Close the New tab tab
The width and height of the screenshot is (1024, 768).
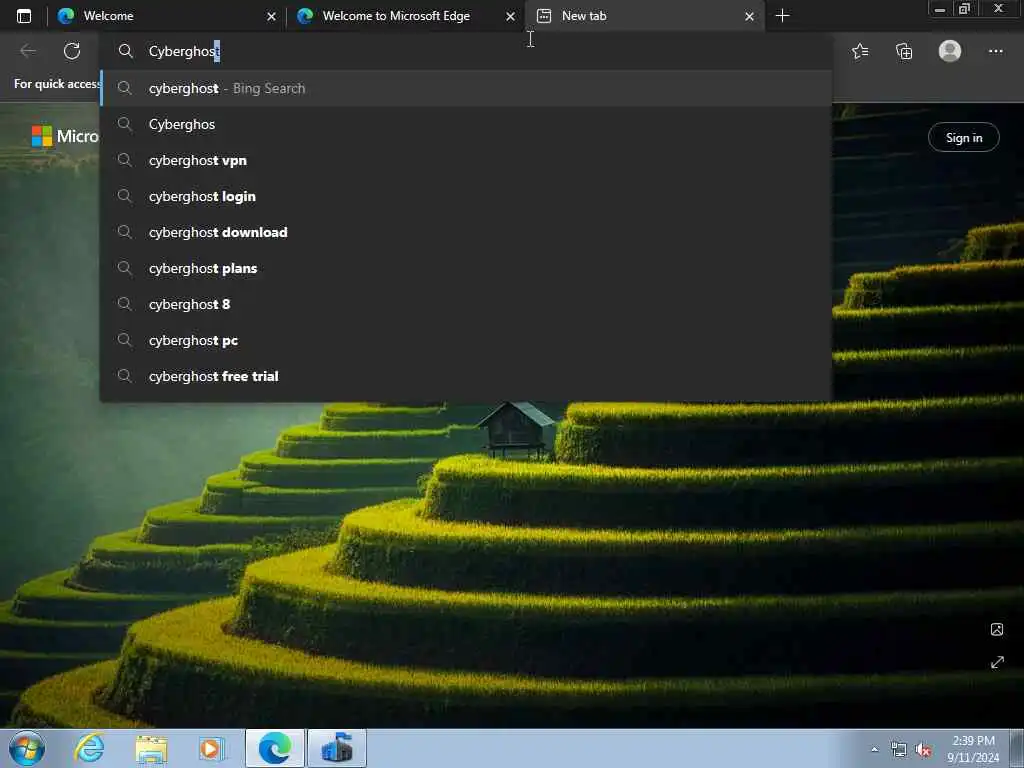[x=749, y=16]
